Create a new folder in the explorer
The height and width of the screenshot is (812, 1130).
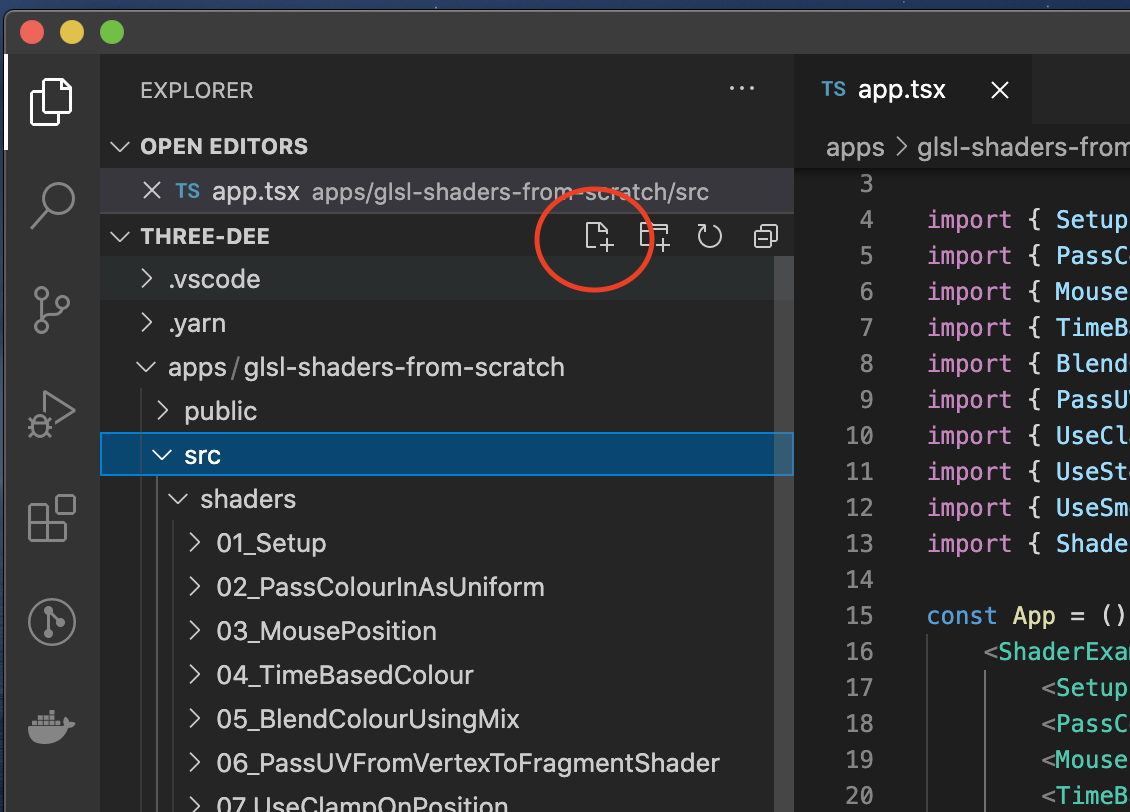[x=654, y=236]
